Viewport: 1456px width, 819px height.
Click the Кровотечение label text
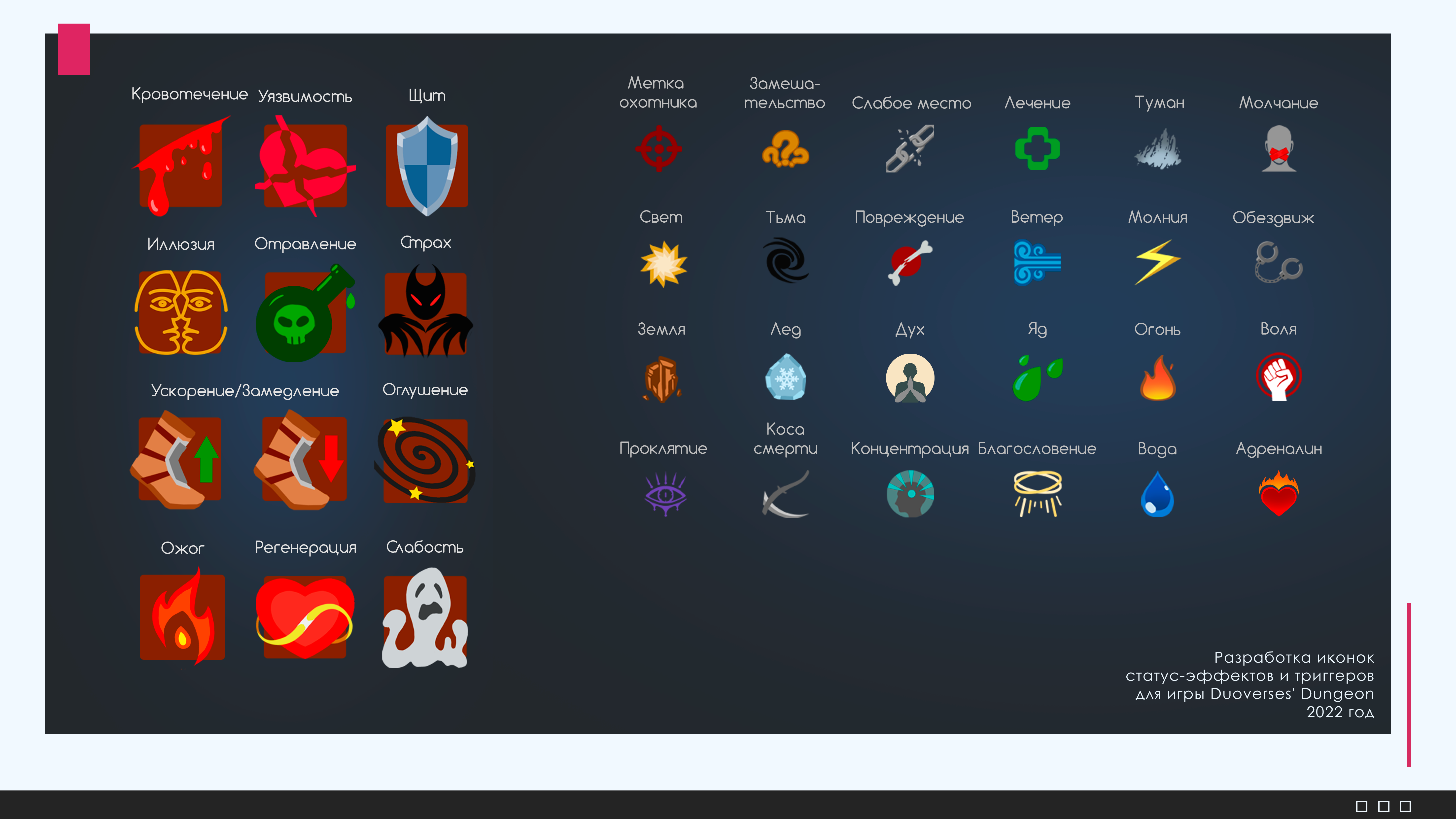(189, 94)
